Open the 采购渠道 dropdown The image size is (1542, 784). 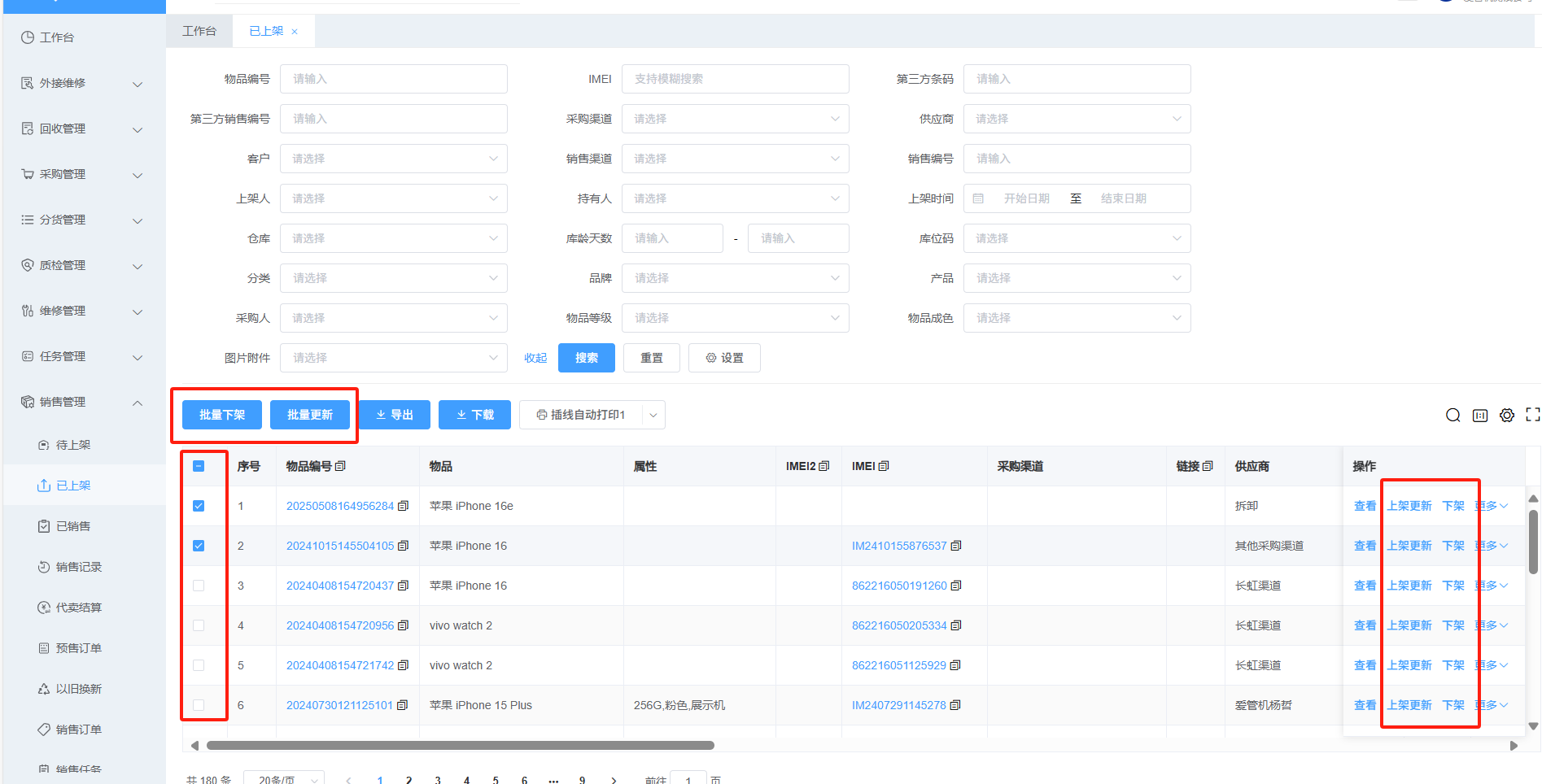[735, 119]
